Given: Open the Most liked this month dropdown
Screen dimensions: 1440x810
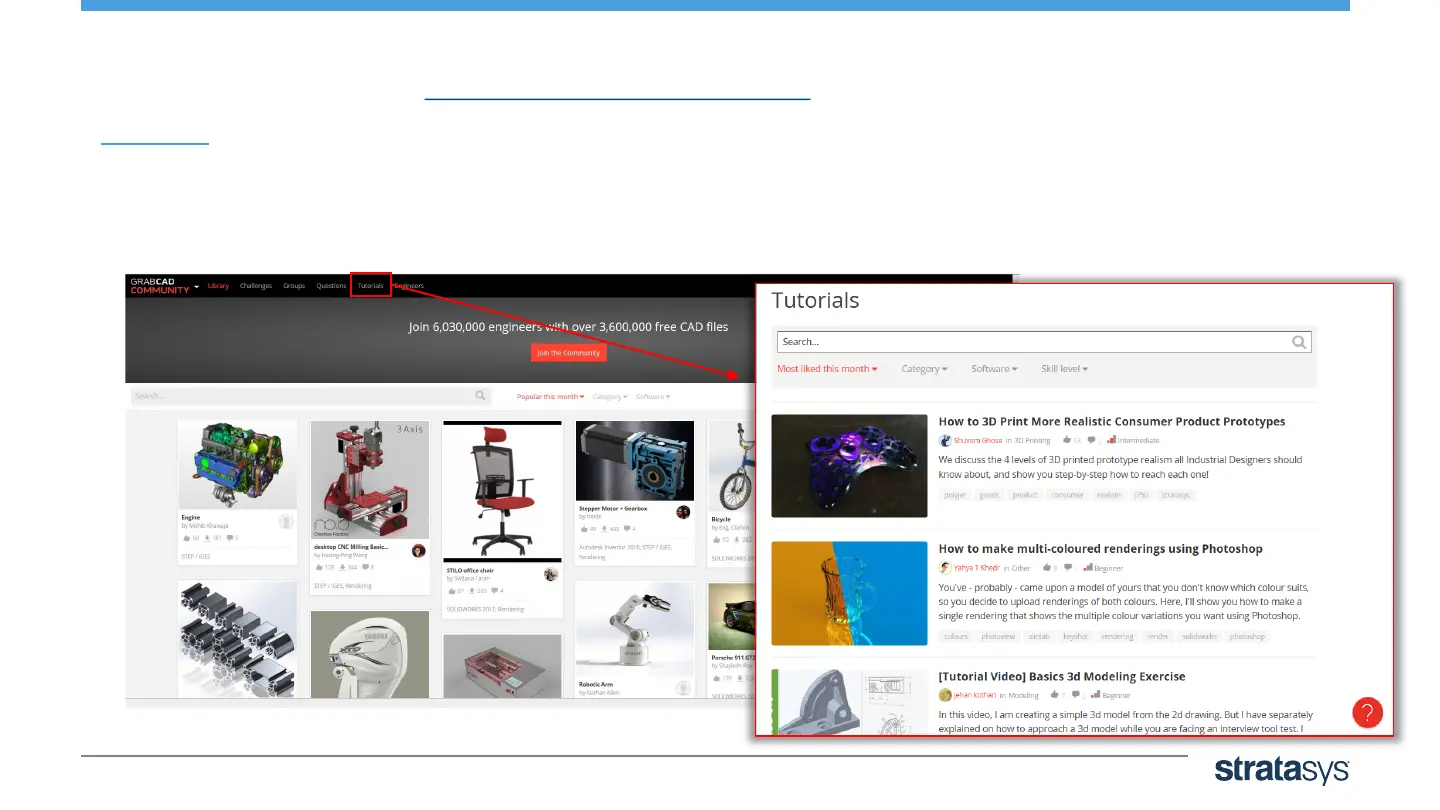Looking at the screenshot, I should coord(828,369).
